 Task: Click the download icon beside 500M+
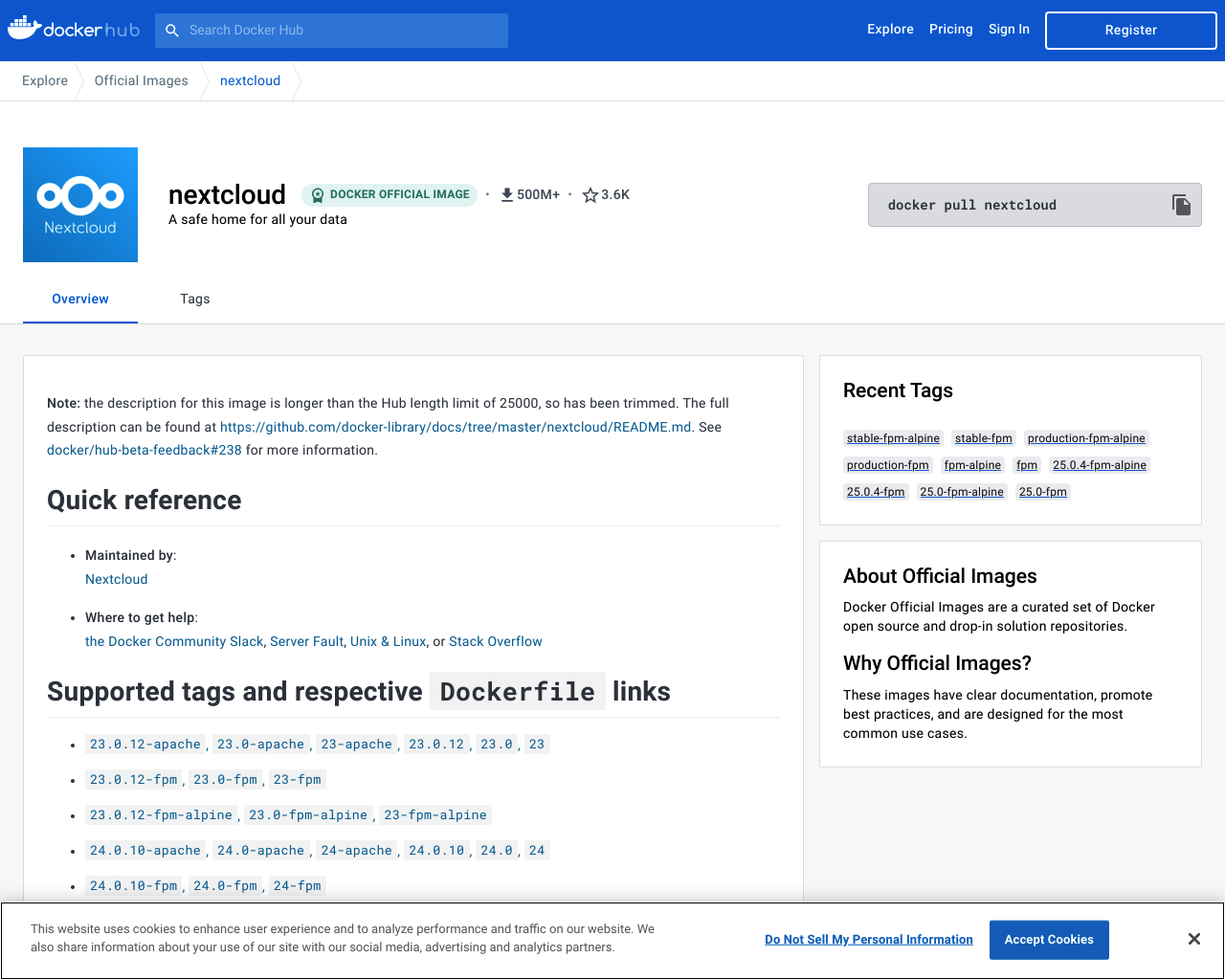tap(507, 195)
